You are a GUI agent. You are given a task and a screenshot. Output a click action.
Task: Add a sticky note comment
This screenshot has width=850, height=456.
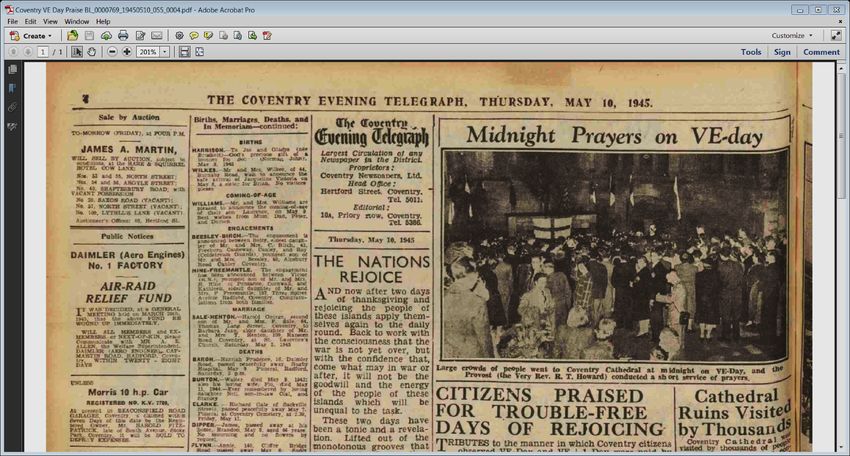[x=194, y=36]
